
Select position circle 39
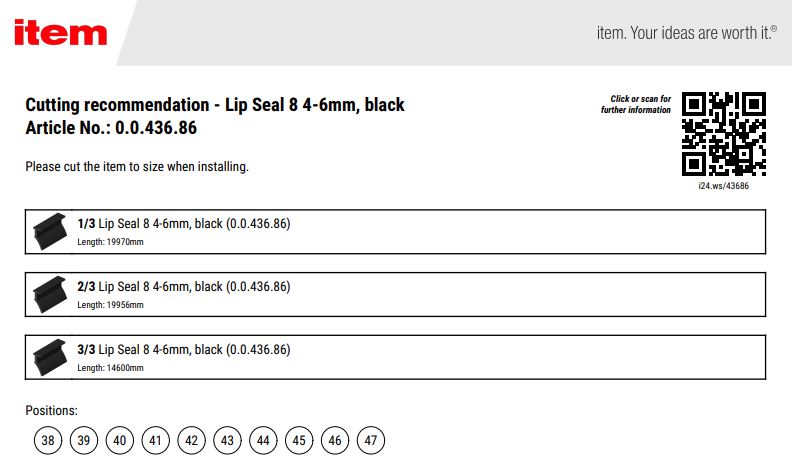84,440
